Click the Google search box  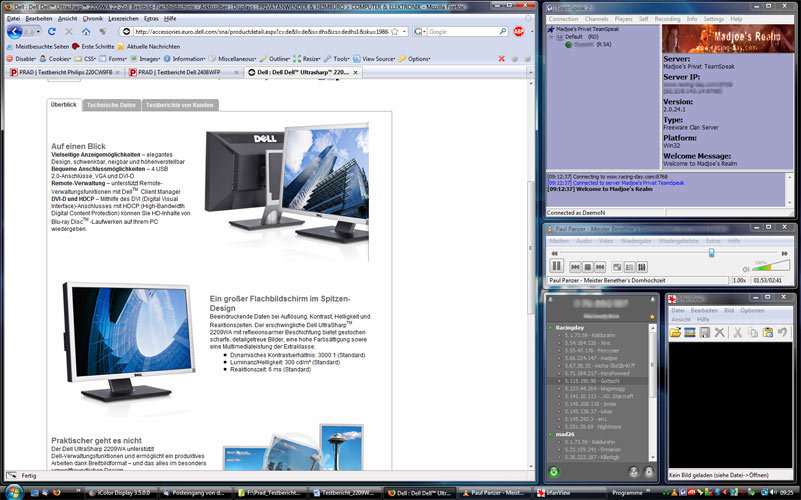(462, 32)
